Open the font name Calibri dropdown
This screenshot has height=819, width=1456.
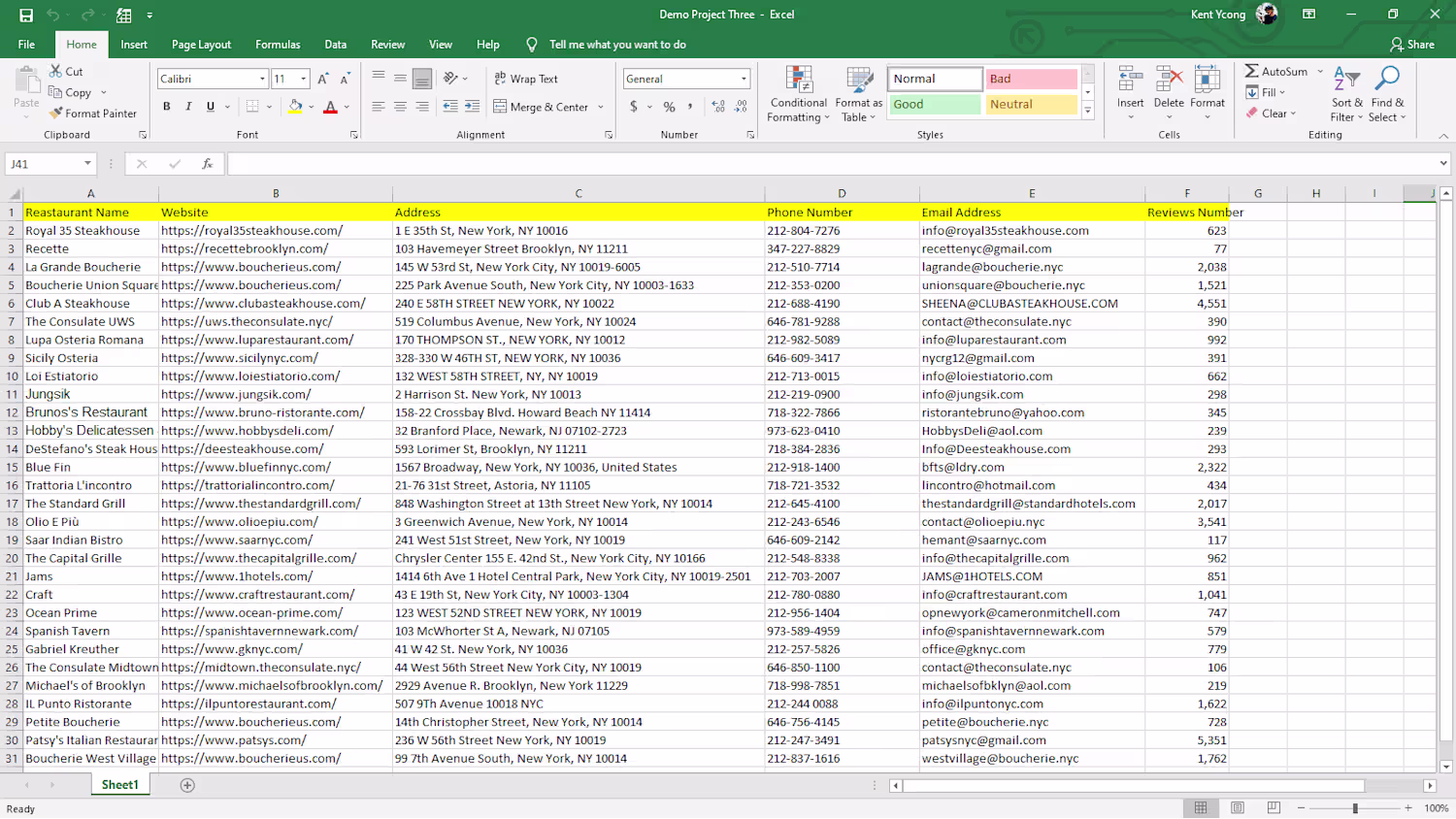pyautogui.click(x=262, y=79)
